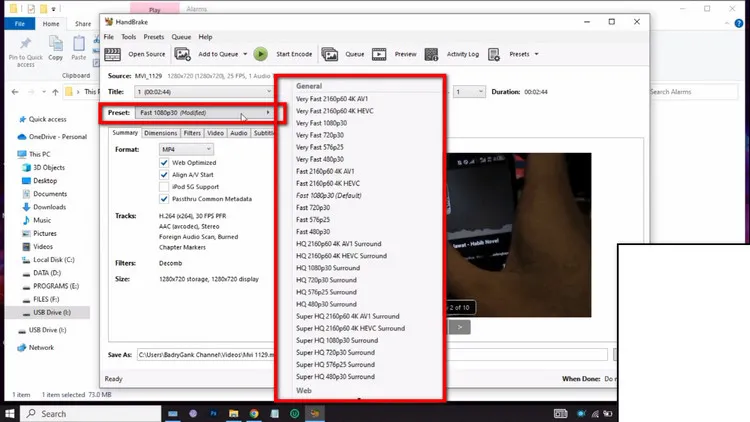Image resolution: width=750 pixels, height=422 pixels.
Task: Open the Queue menu
Action: 181,37
